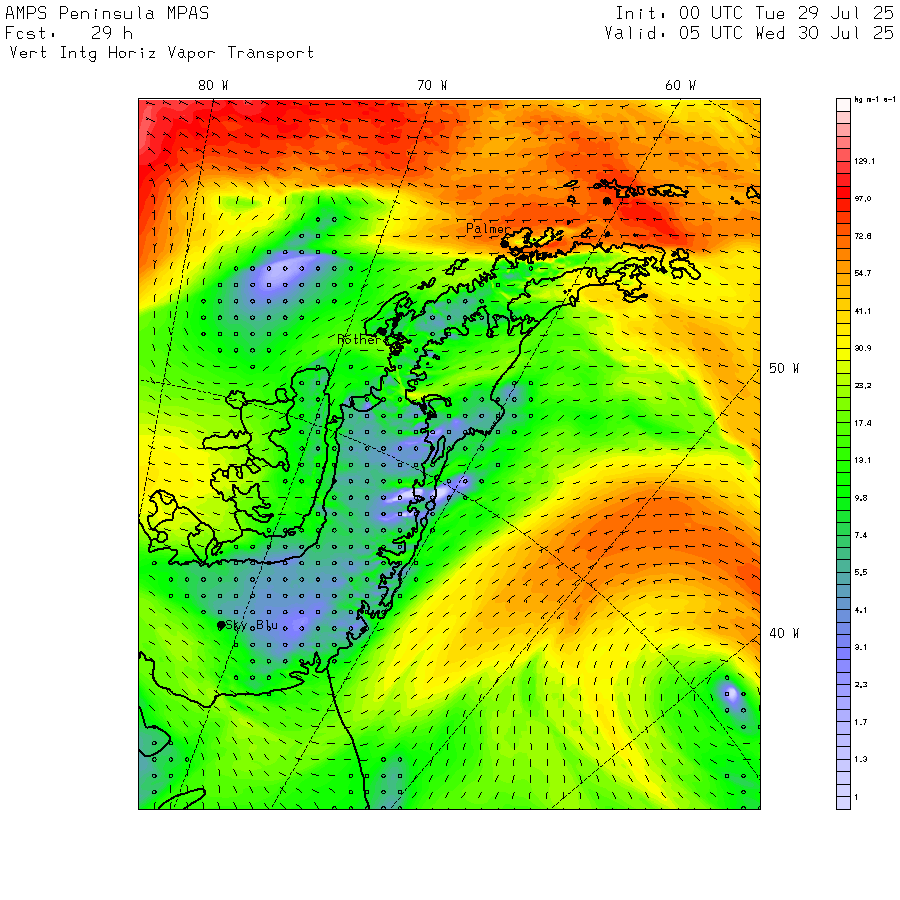900x900 pixels.
Task: Click the 'Palmer' station label
Action: [488, 229]
